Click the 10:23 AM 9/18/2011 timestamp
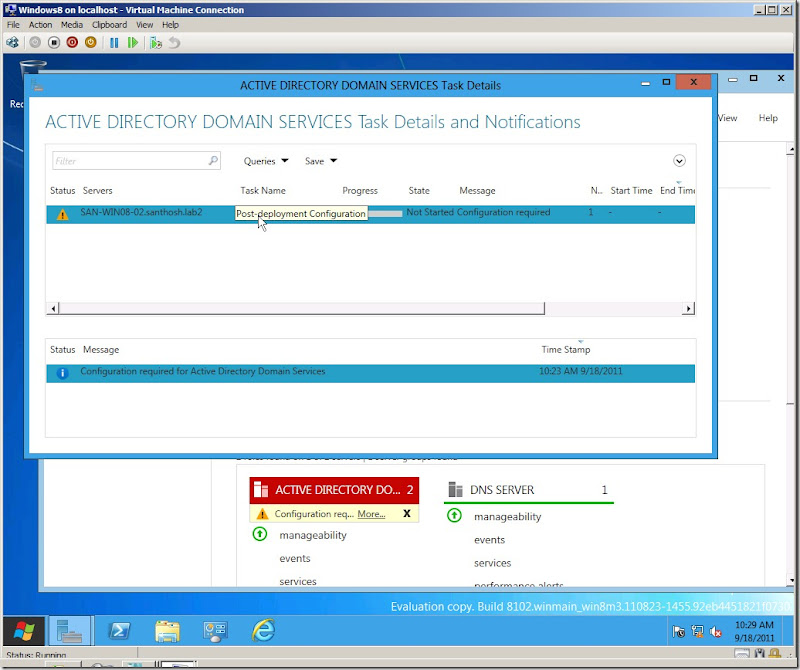800x670 pixels. pyautogui.click(x=581, y=371)
